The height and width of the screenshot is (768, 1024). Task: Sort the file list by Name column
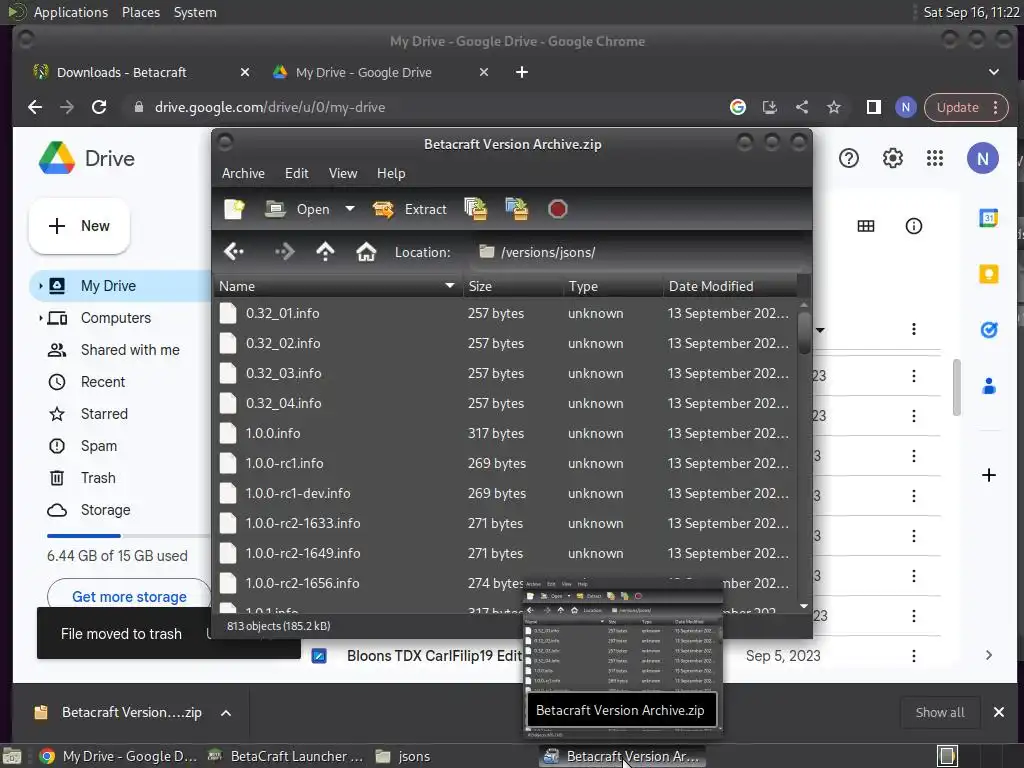click(x=338, y=286)
